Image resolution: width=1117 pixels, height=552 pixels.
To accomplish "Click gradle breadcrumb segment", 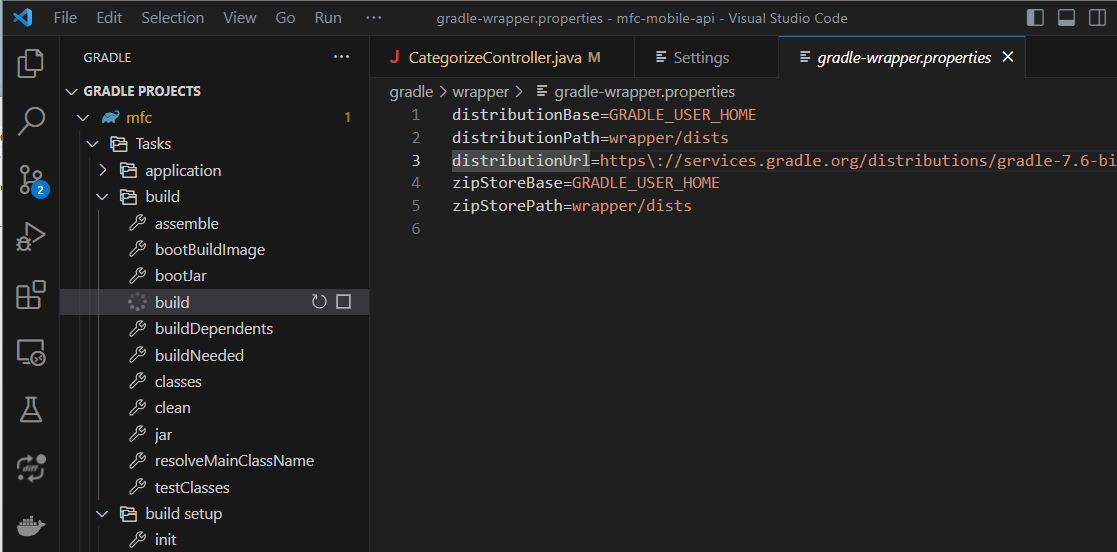I will point(411,92).
